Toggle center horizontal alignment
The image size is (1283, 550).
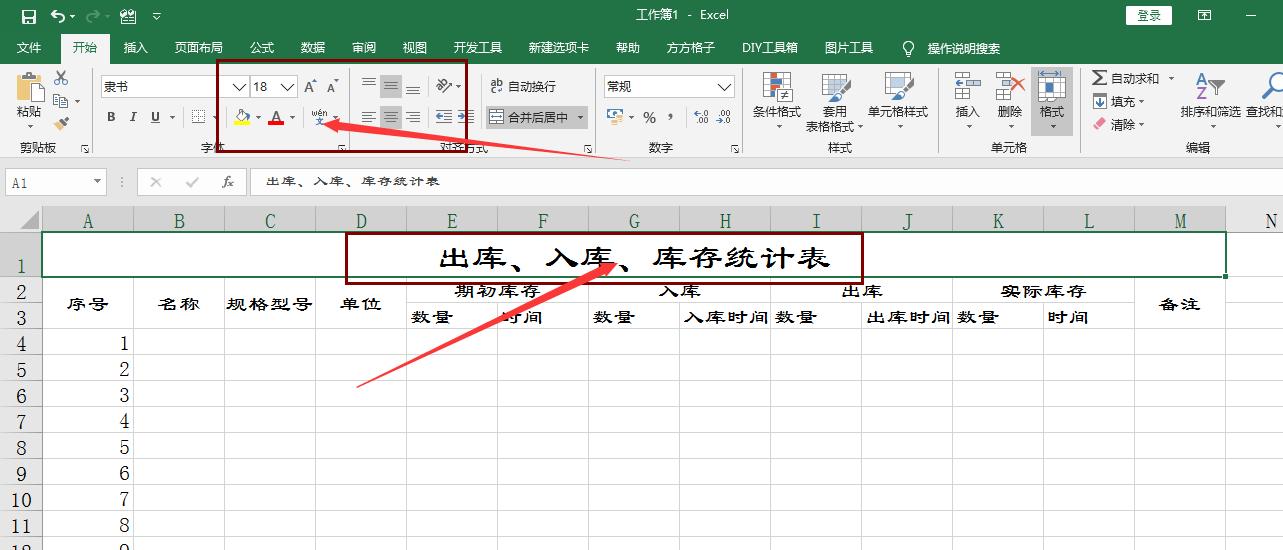click(x=390, y=117)
